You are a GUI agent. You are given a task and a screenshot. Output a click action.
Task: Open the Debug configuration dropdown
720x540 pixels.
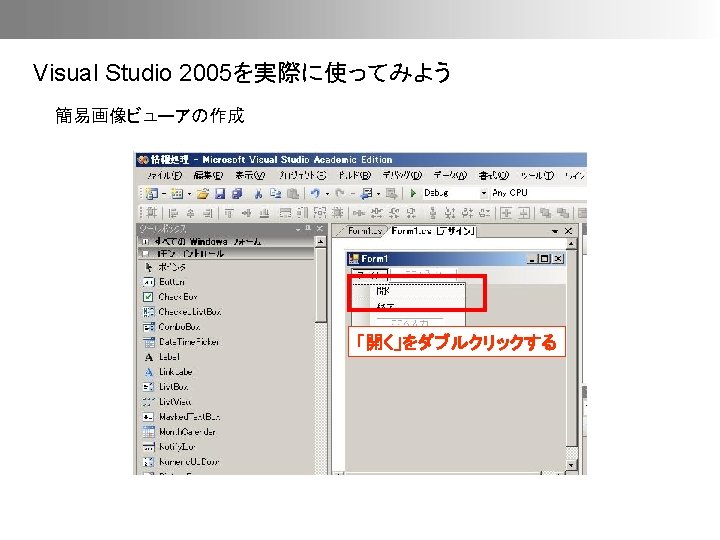coord(483,193)
